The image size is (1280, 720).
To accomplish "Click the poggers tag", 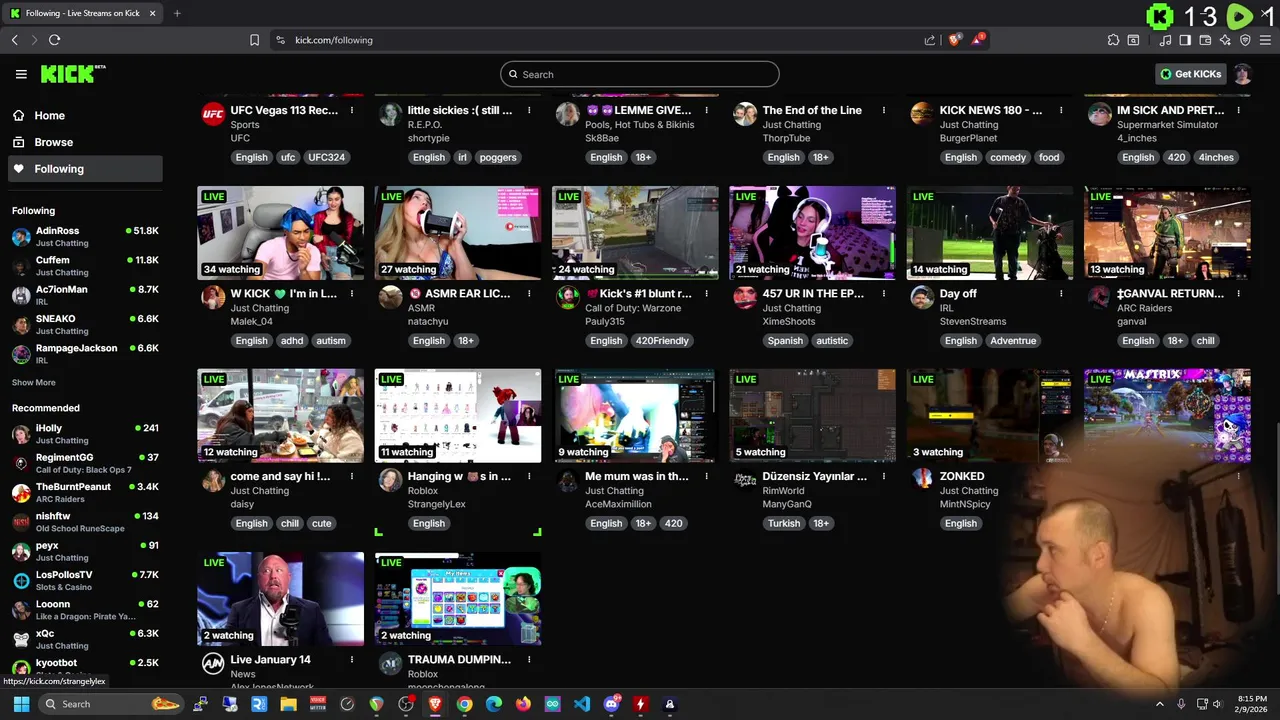I will pyautogui.click(x=498, y=157).
